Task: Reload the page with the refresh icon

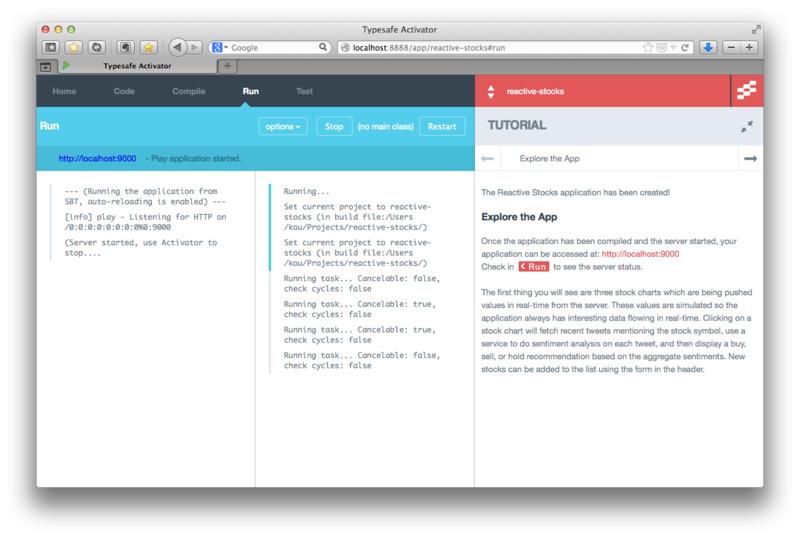Action: [x=685, y=47]
